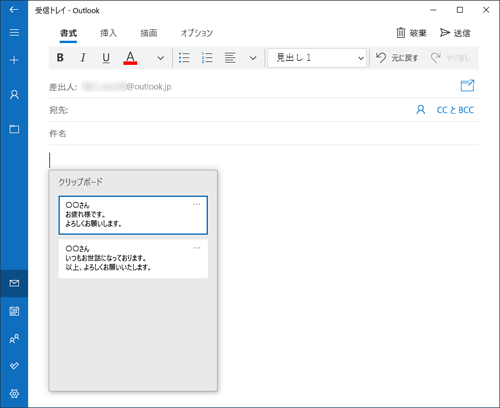Click the back arrow in the sidebar
Image resolution: width=500 pixels, height=408 pixels.
click(x=14, y=10)
